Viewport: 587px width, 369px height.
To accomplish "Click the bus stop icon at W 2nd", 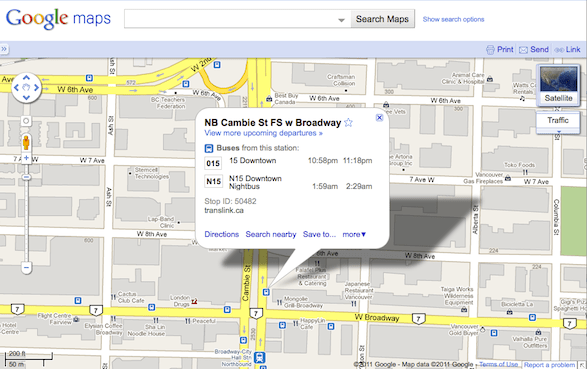I will click(x=217, y=65).
